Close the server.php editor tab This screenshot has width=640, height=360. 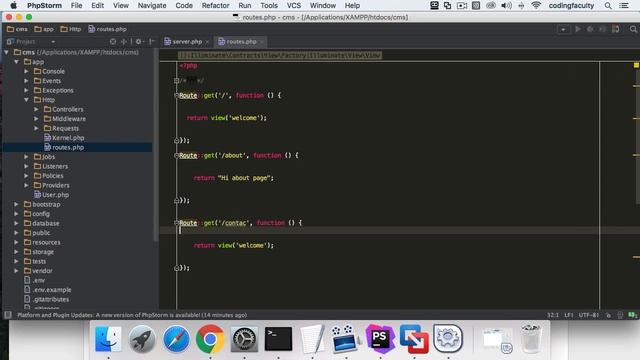(207, 42)
